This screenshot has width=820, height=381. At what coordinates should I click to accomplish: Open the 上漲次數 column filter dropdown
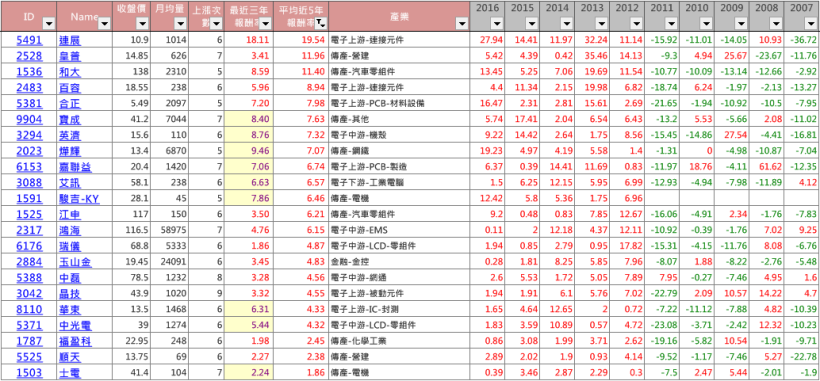click(217, 23)
